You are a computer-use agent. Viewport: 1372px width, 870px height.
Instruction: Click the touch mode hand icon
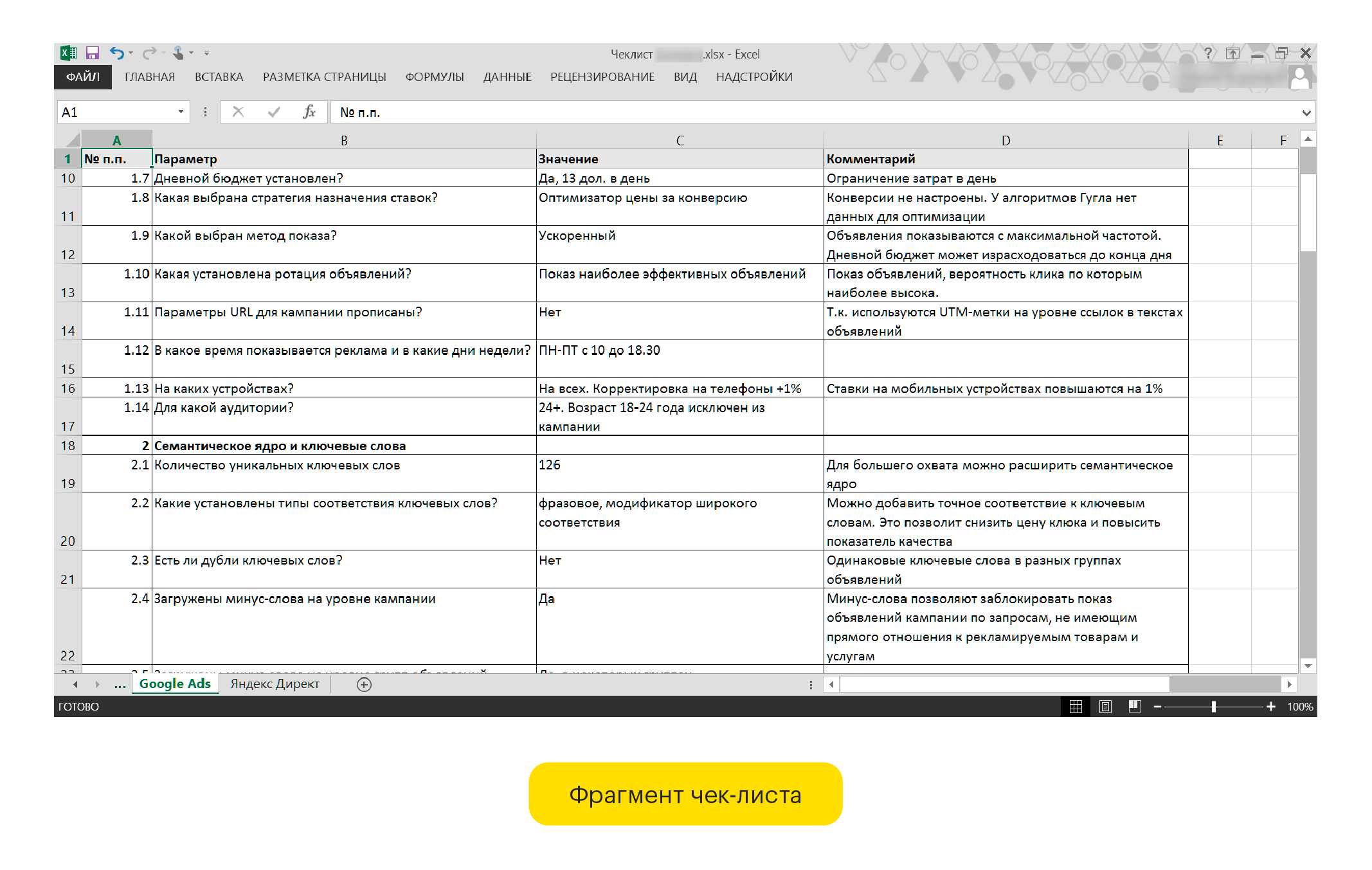point(178,53)
